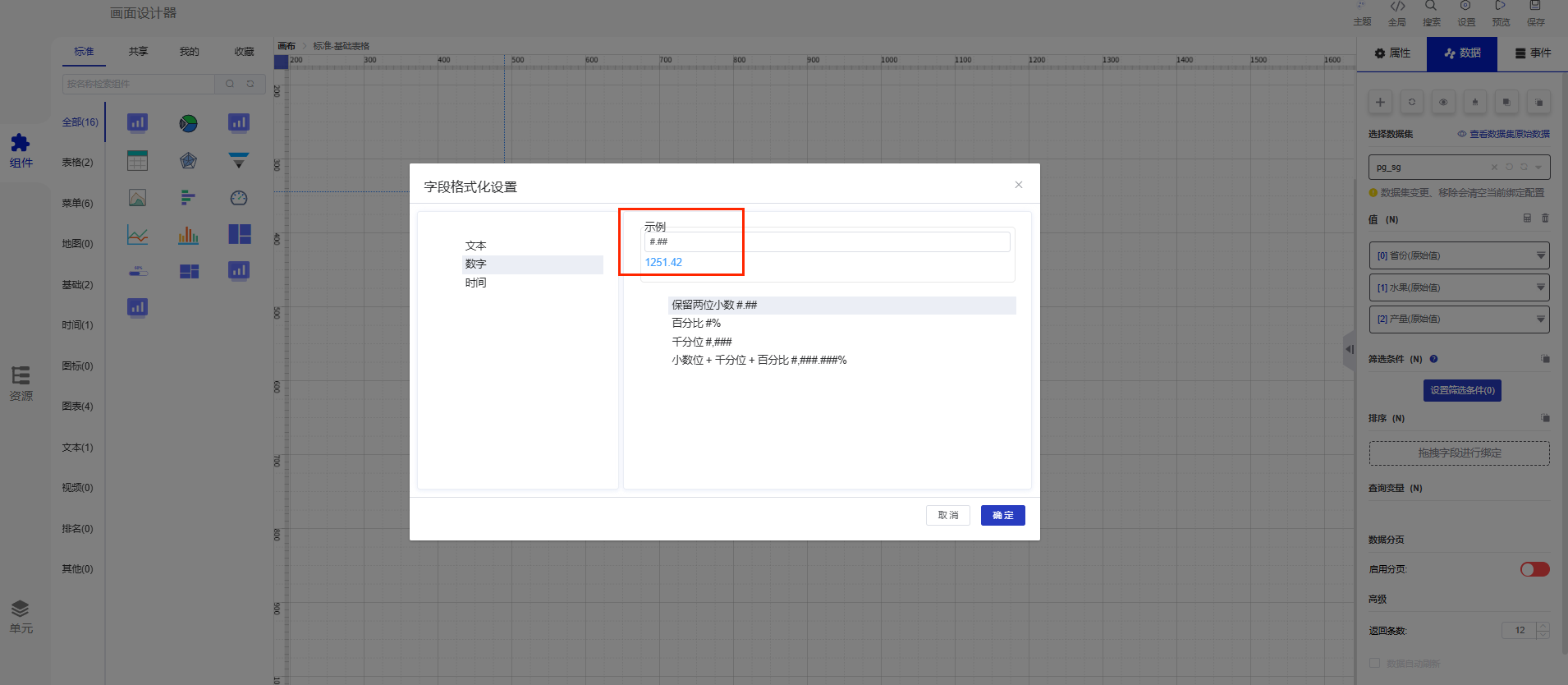The height and width of the screenshot is (685, 1568).
Task: Switch to the 我的 component tab
Action: point(190,52)
